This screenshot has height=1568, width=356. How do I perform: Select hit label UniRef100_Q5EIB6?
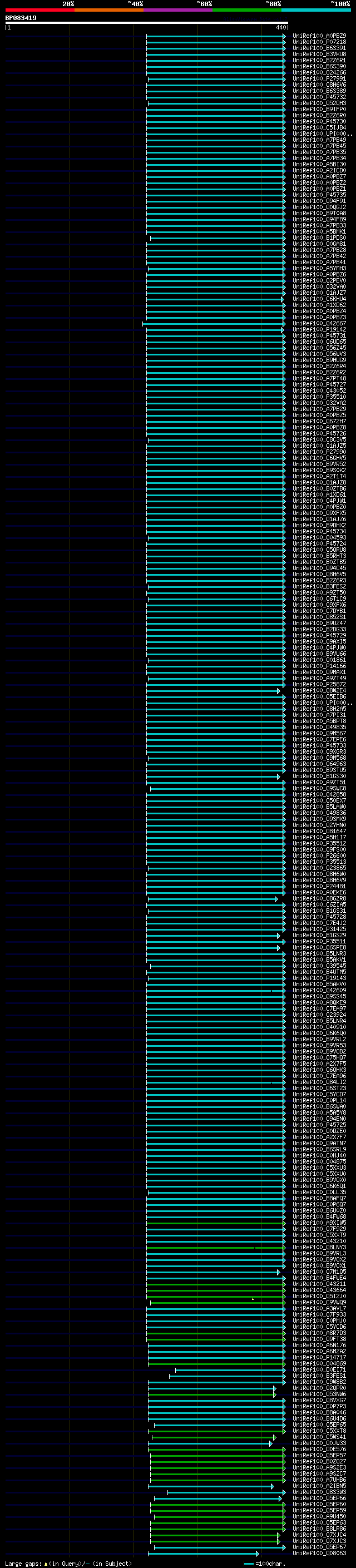pos(319,696)
